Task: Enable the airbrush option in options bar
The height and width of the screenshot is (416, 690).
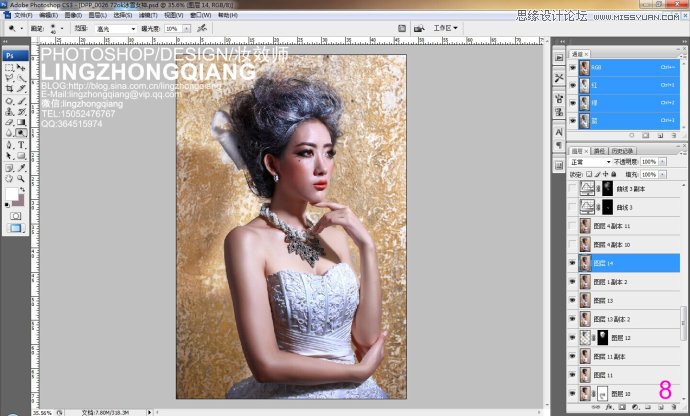Action: [202, 28]
